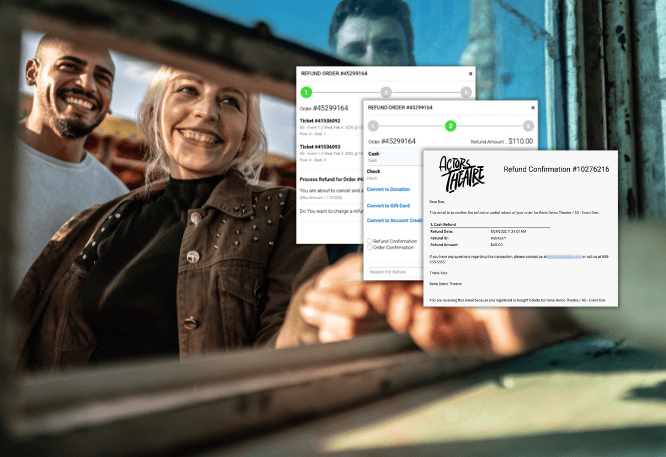This screenshot has height=457, width=666.
Task: Choose the Cash refund method
Action: pyautogui.click(x=393, y=157)
